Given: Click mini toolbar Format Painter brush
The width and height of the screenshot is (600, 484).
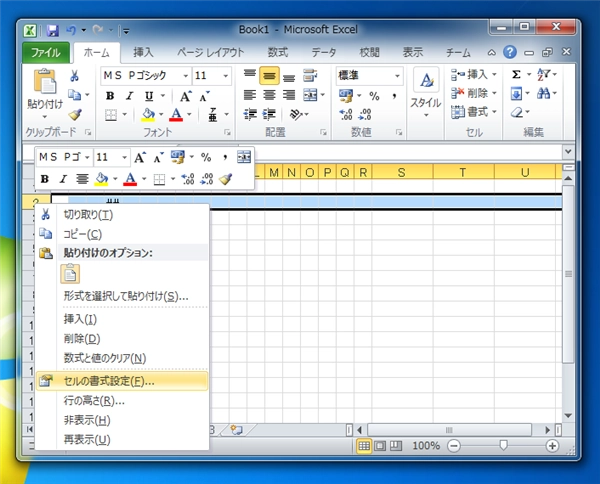Looking at the screenshot, I should click(x=225, y=179).
